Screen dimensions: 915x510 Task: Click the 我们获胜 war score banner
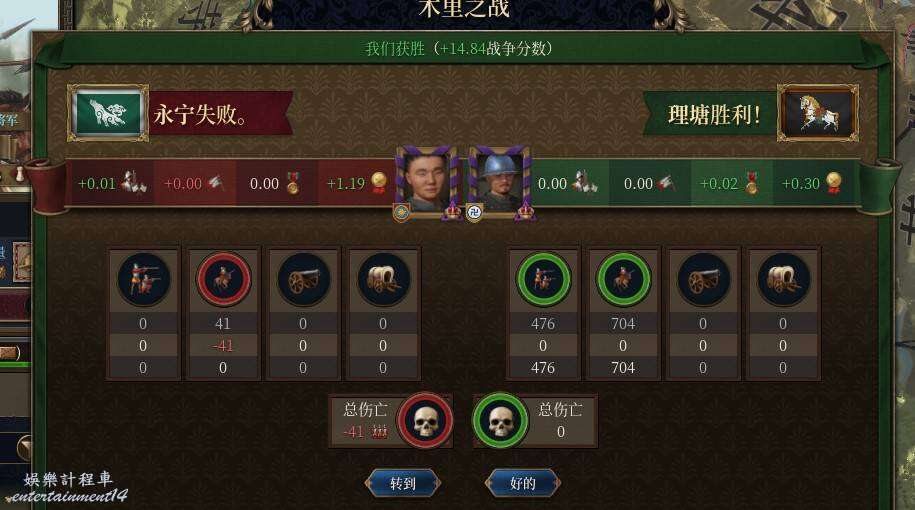click(459, 48)
